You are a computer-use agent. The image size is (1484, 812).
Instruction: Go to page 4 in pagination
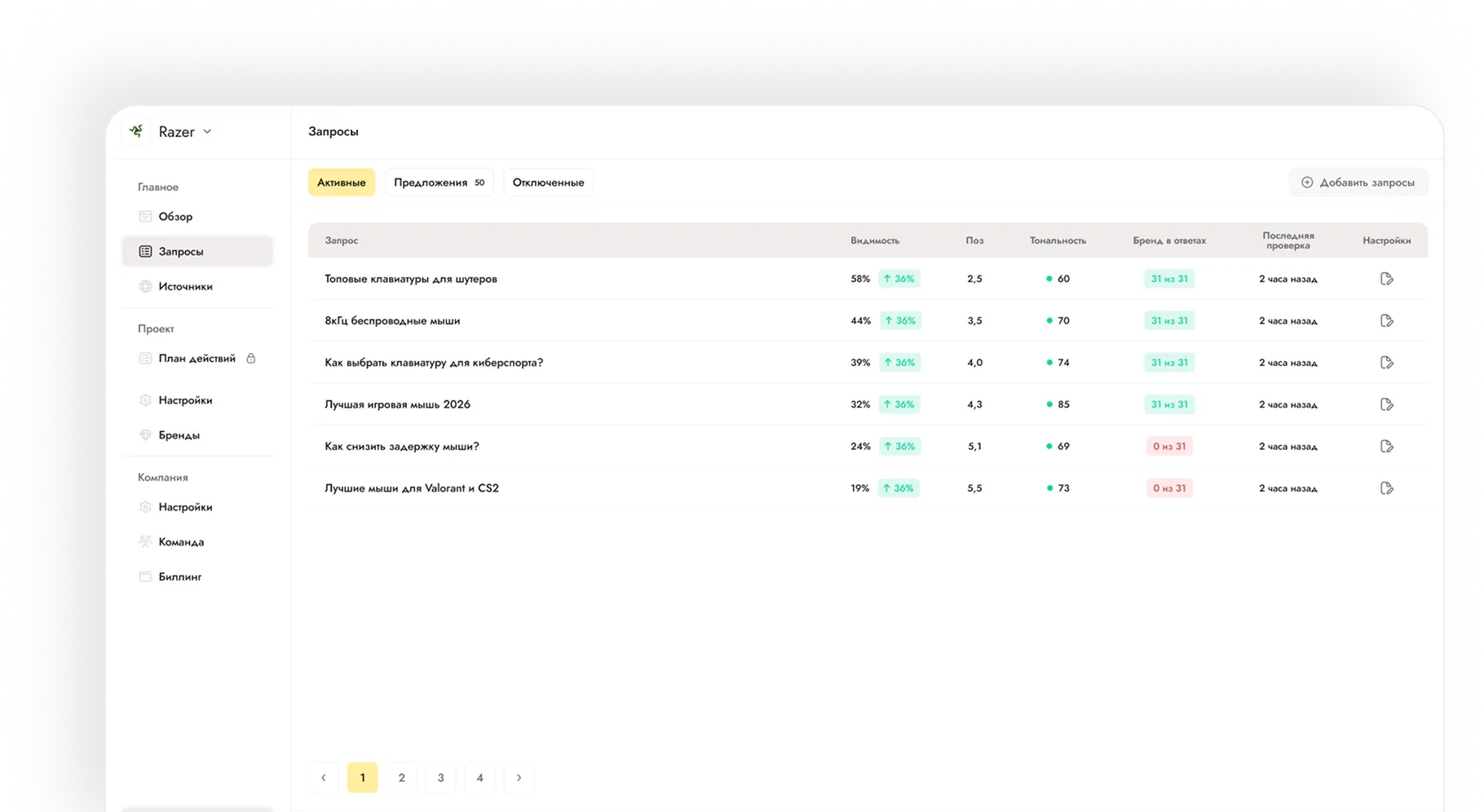(479, 778)
